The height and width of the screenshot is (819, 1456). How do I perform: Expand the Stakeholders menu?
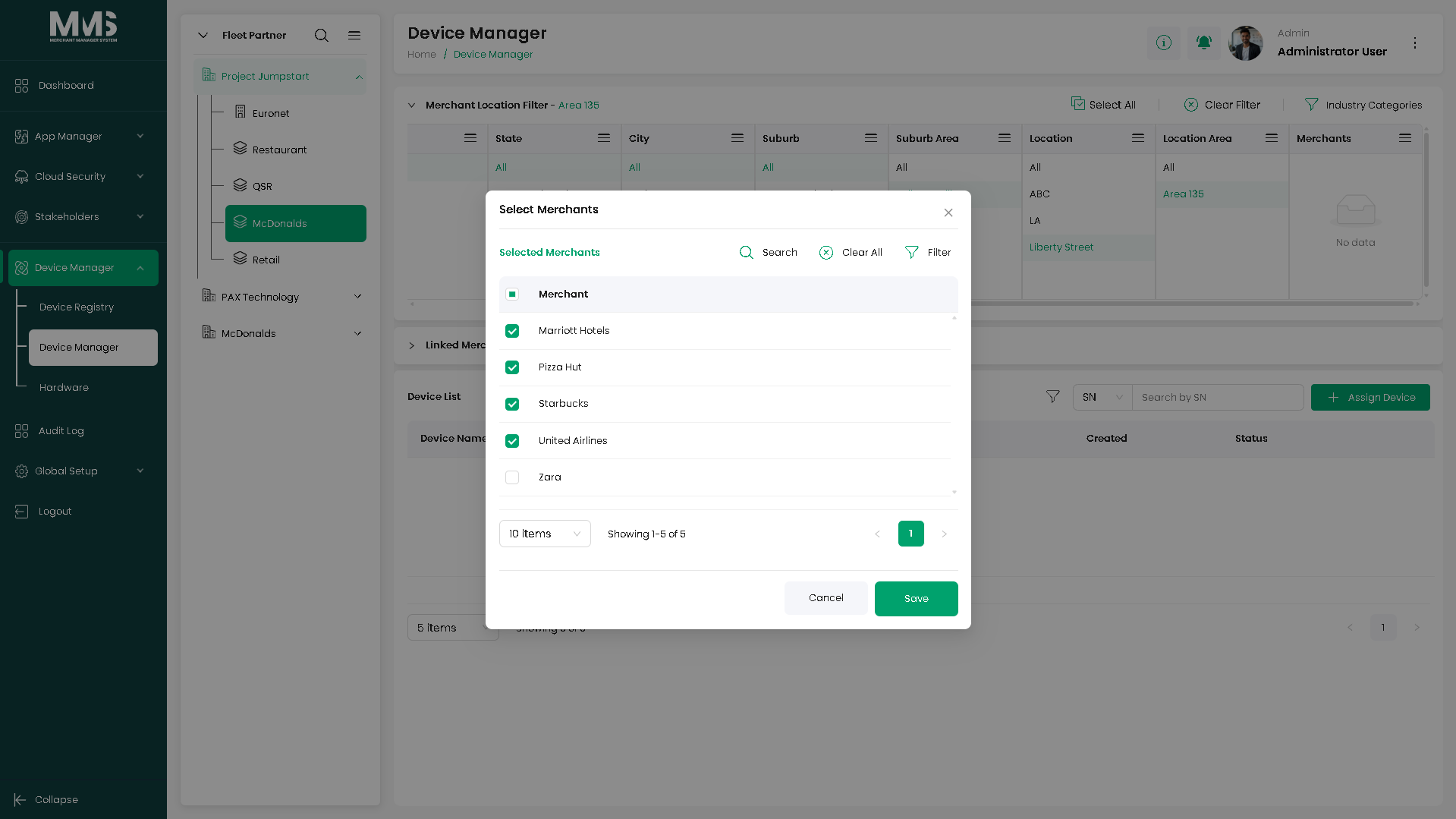tap(140, 217)
